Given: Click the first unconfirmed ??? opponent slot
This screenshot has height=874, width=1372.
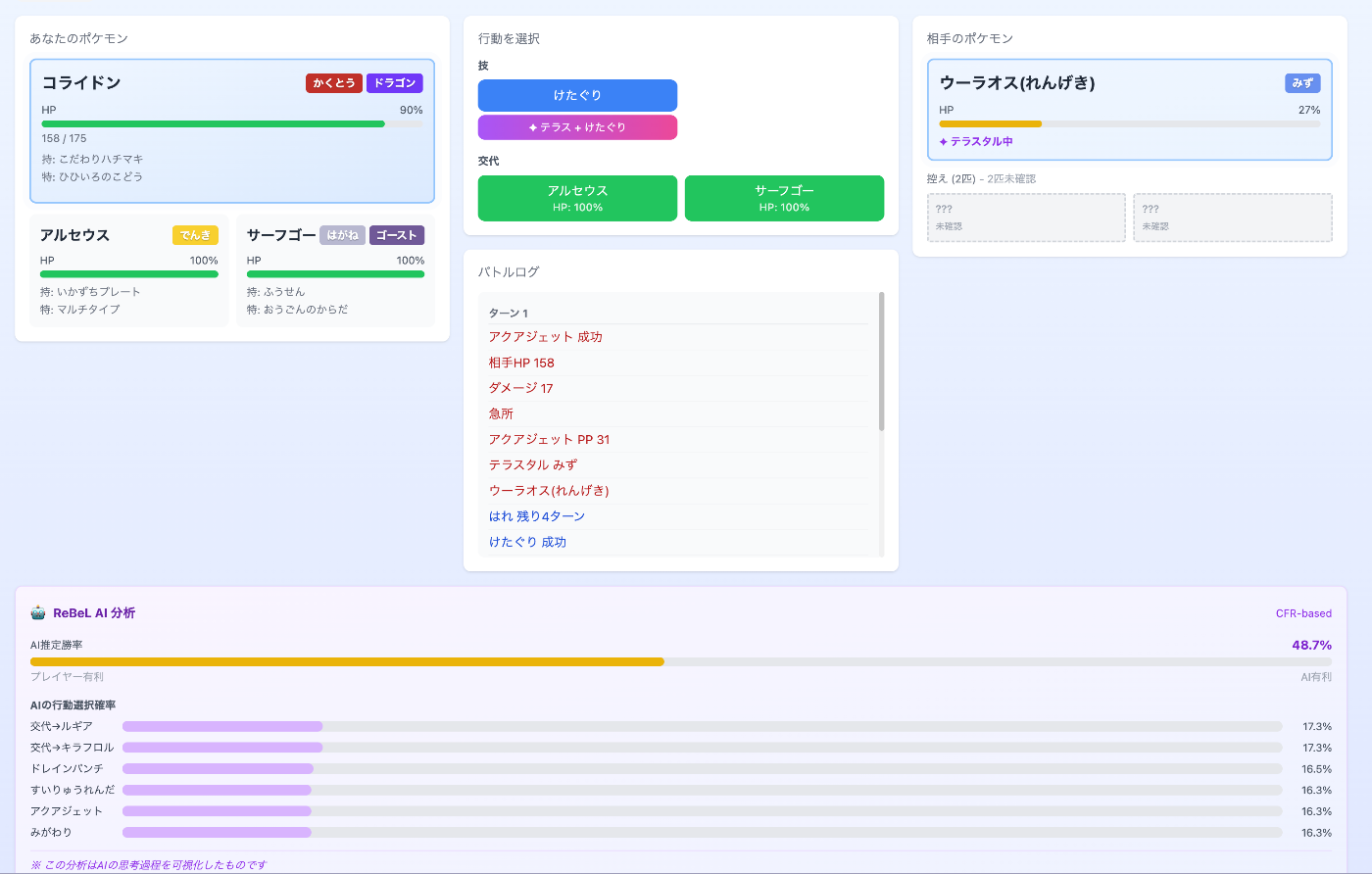Looking at the screenshot, I should click(1026, 218).
